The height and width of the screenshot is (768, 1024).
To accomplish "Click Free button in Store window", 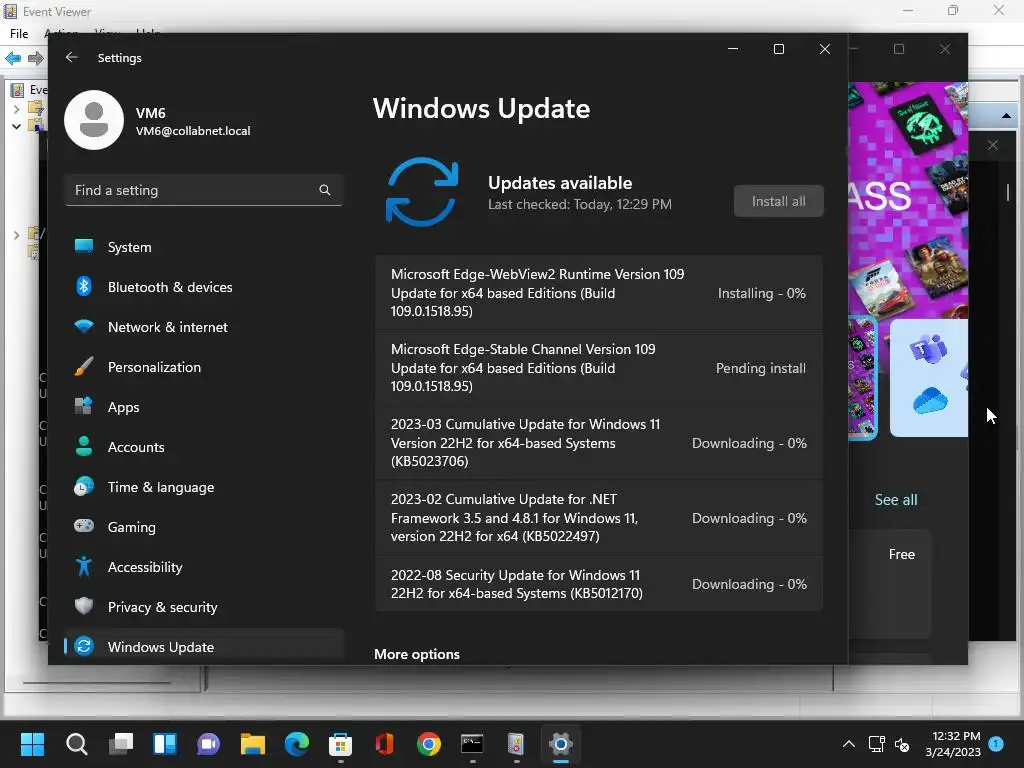I will [x=901, y=554].
